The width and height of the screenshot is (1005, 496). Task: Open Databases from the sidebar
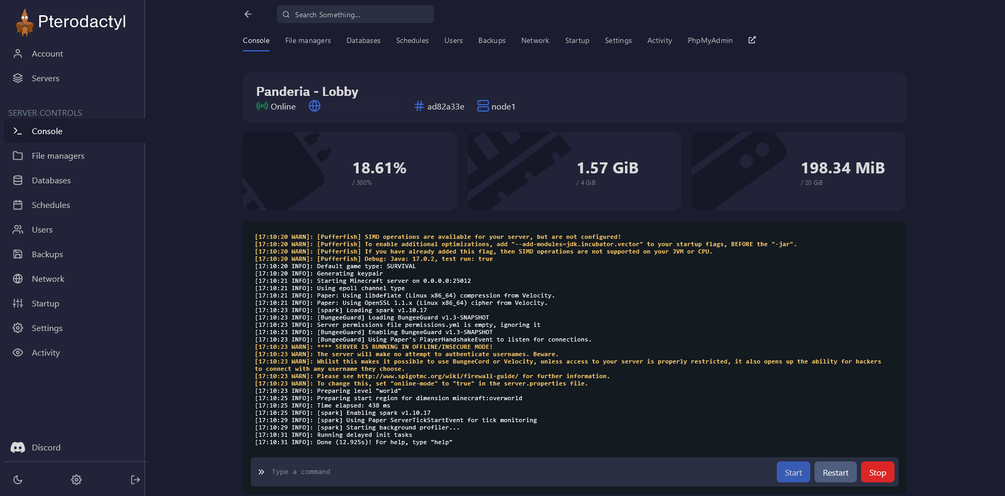(51, 181)
